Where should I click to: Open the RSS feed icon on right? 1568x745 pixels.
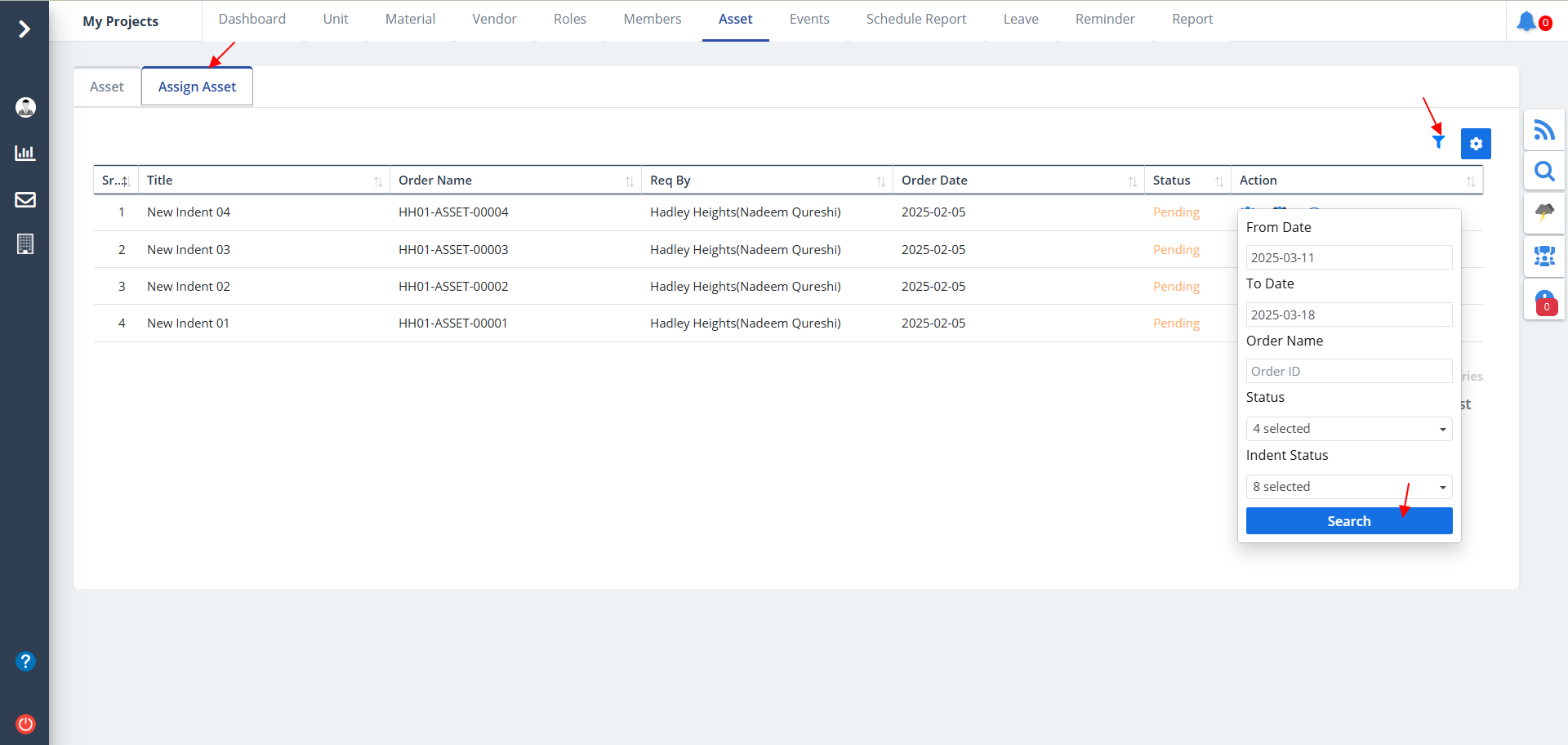click(1543, 130)
